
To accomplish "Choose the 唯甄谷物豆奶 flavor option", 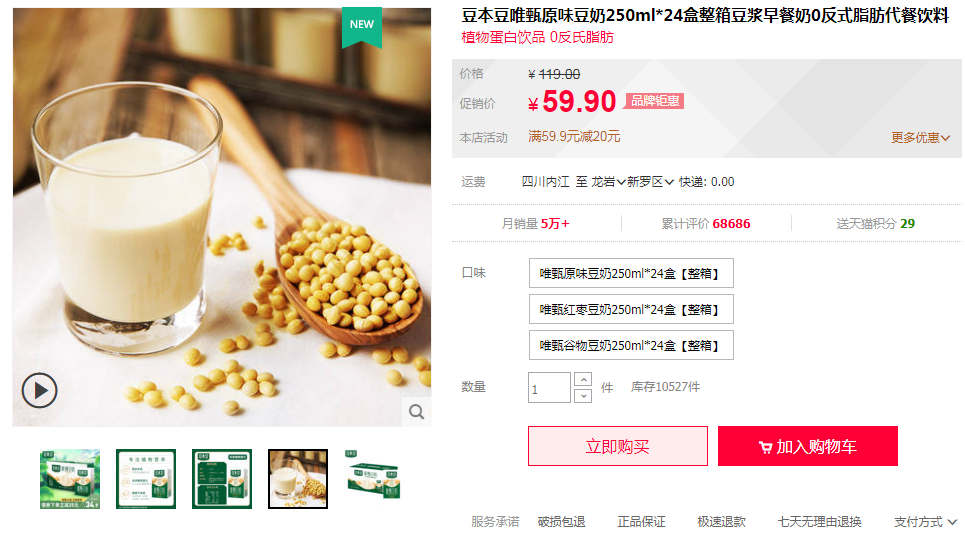I will [x=631, y=345].
